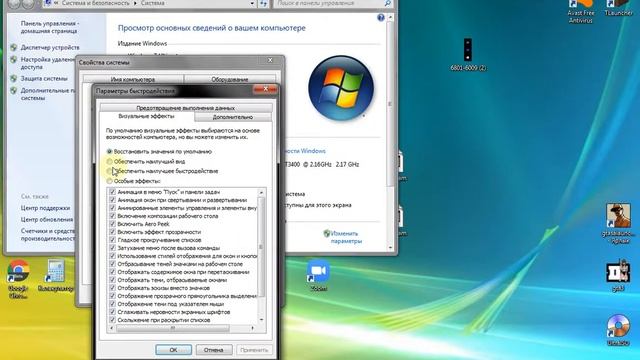The width and height of the screenshot is (640, 360).
Task: Open 'Имя компьютера' tab in System Properties
Action: point(133,79)
